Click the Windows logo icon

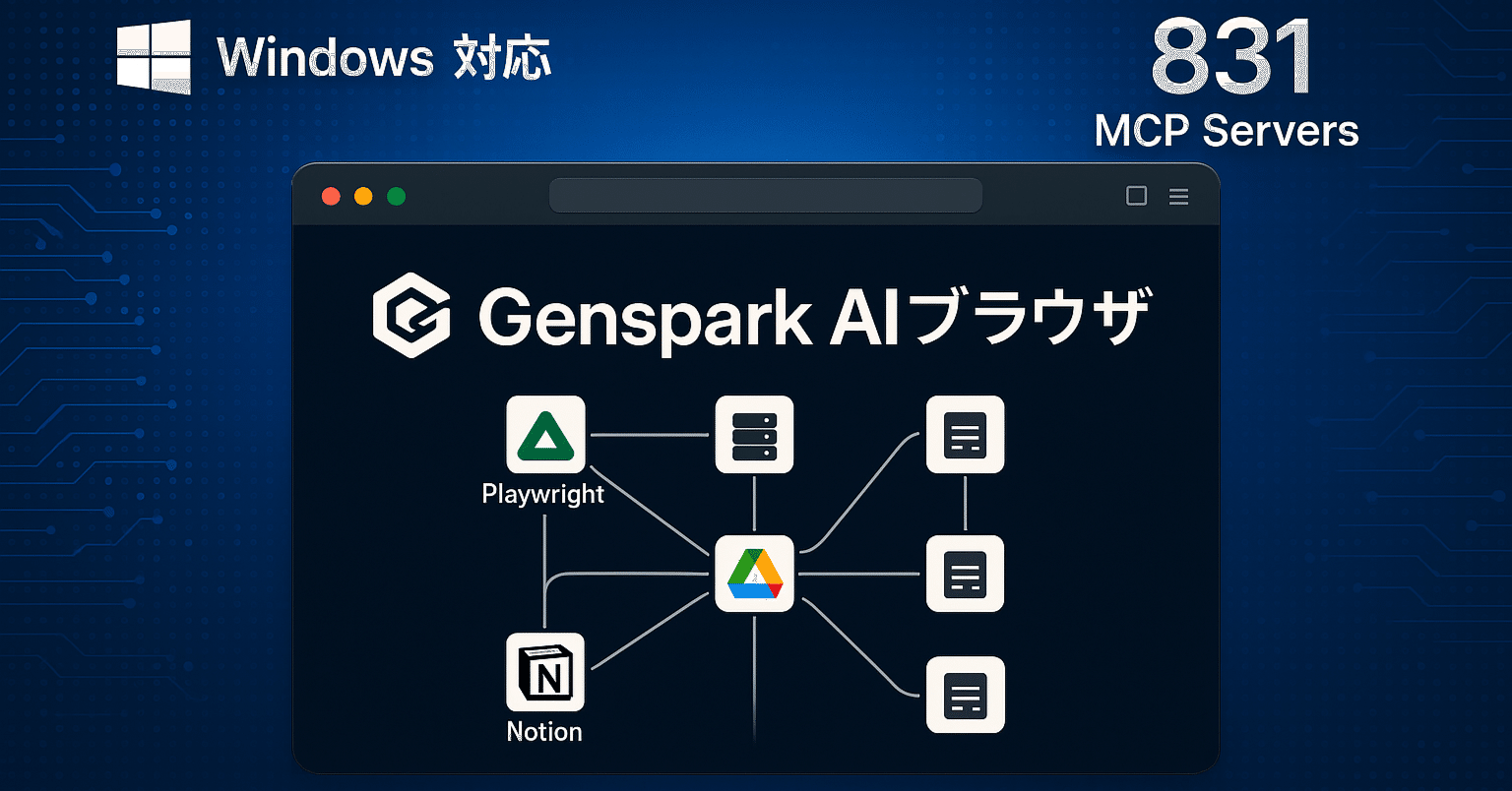pyautogui.click(x=154, y=58)
